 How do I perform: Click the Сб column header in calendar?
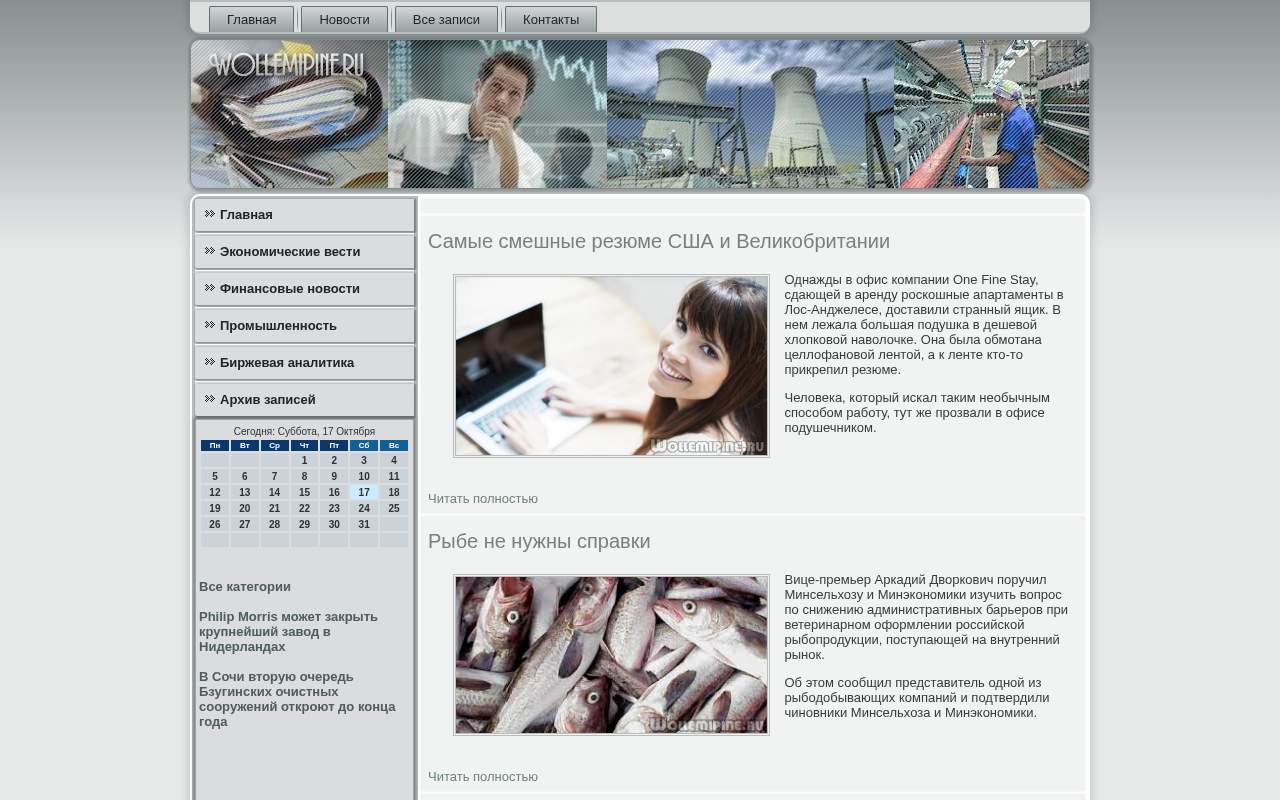[x=364, y=445]
